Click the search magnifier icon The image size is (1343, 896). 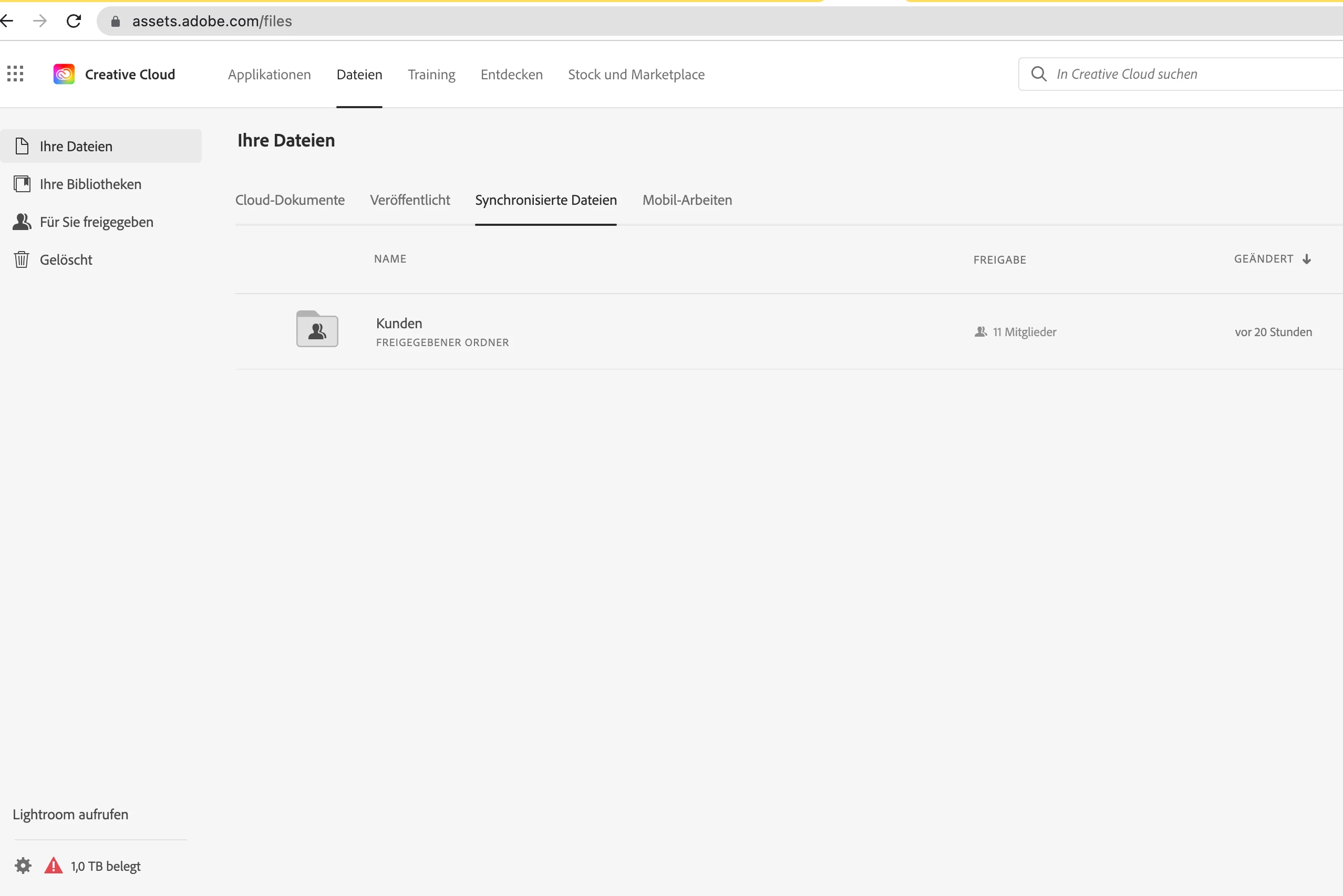coord(1038,74)
